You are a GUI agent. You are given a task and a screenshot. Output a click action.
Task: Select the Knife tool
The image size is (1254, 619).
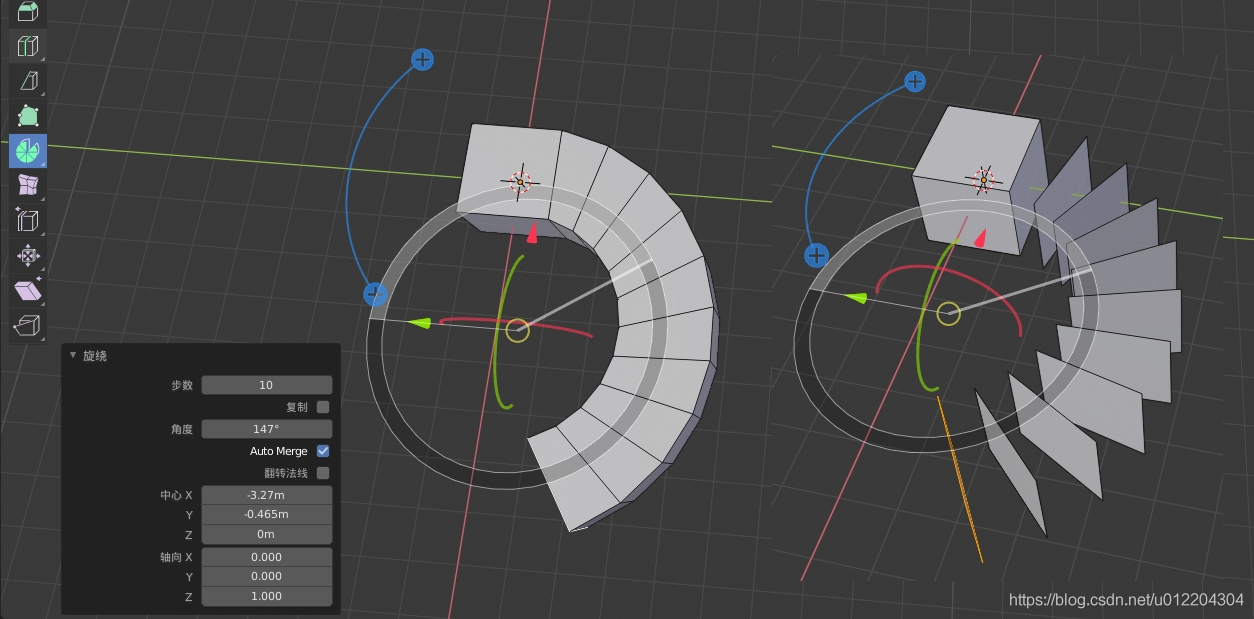tap(28, 80)
